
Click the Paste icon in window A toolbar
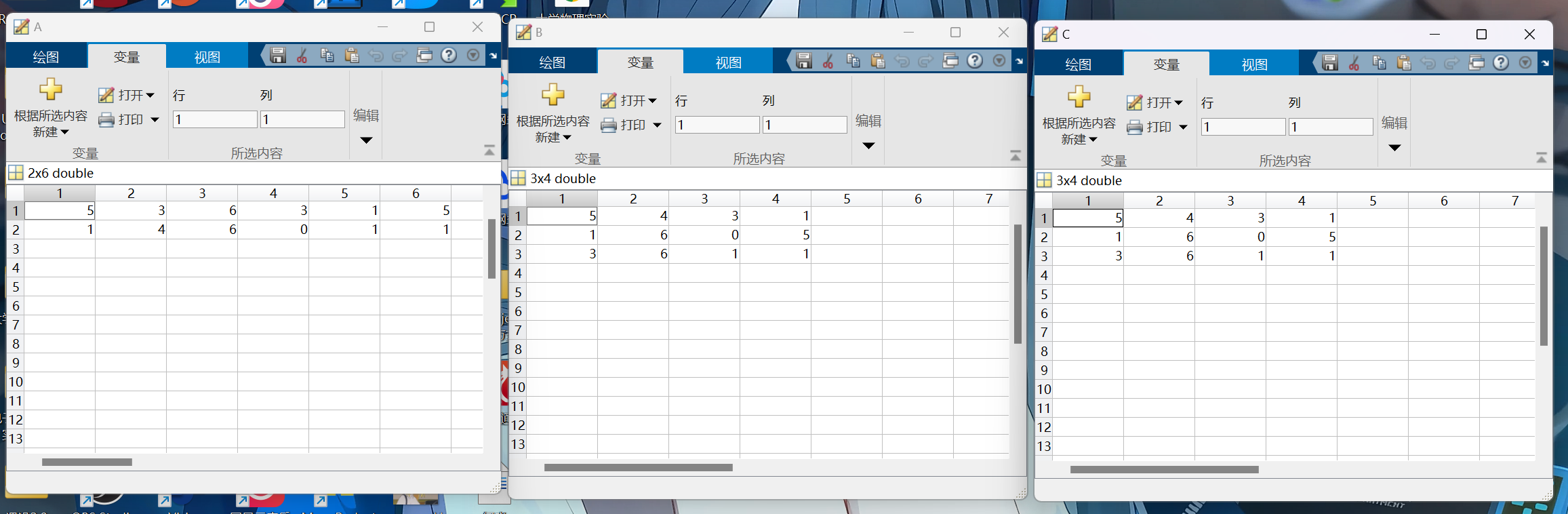[x=351, y=56]
